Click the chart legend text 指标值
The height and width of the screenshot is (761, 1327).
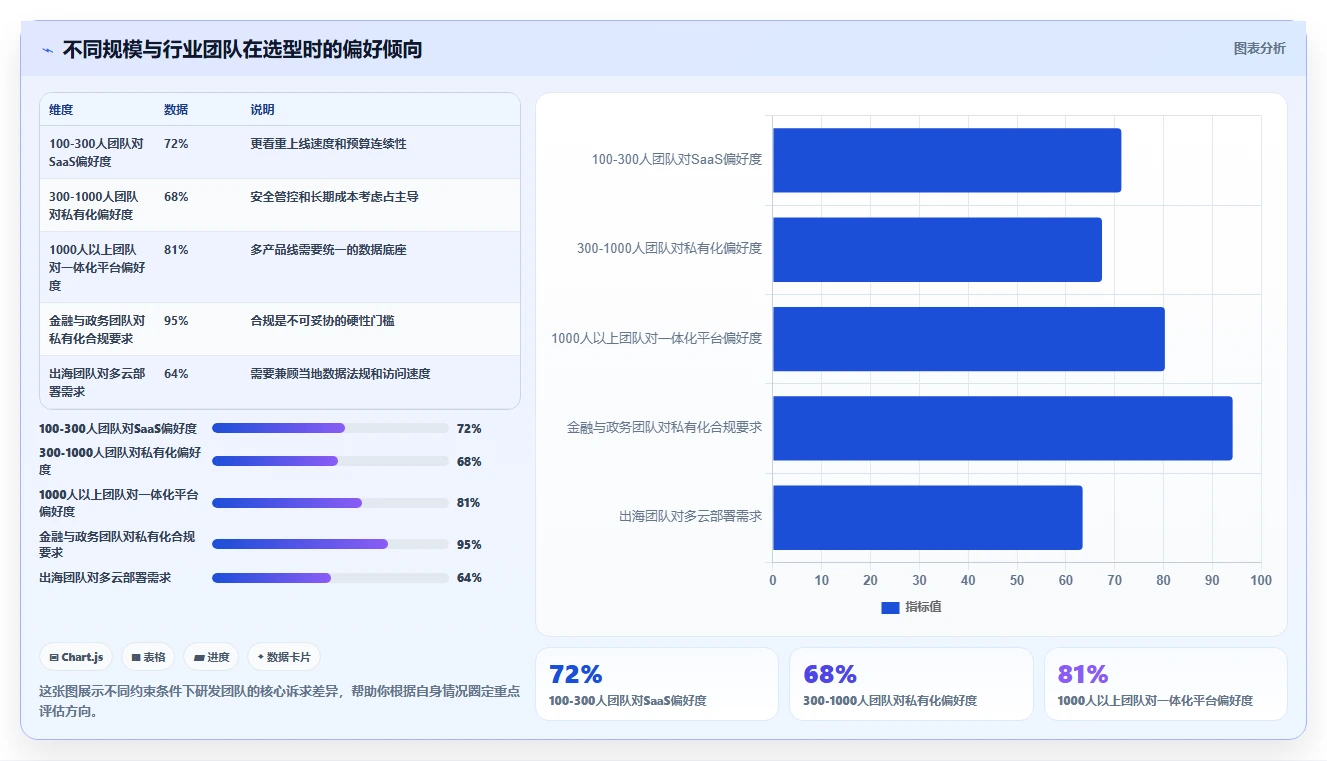tap(923, 607)
